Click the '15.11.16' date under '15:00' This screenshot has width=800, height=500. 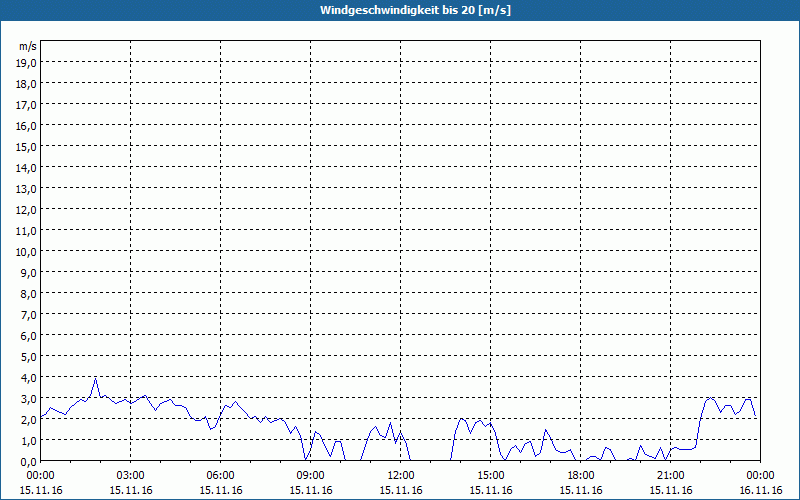click(491, 490)
